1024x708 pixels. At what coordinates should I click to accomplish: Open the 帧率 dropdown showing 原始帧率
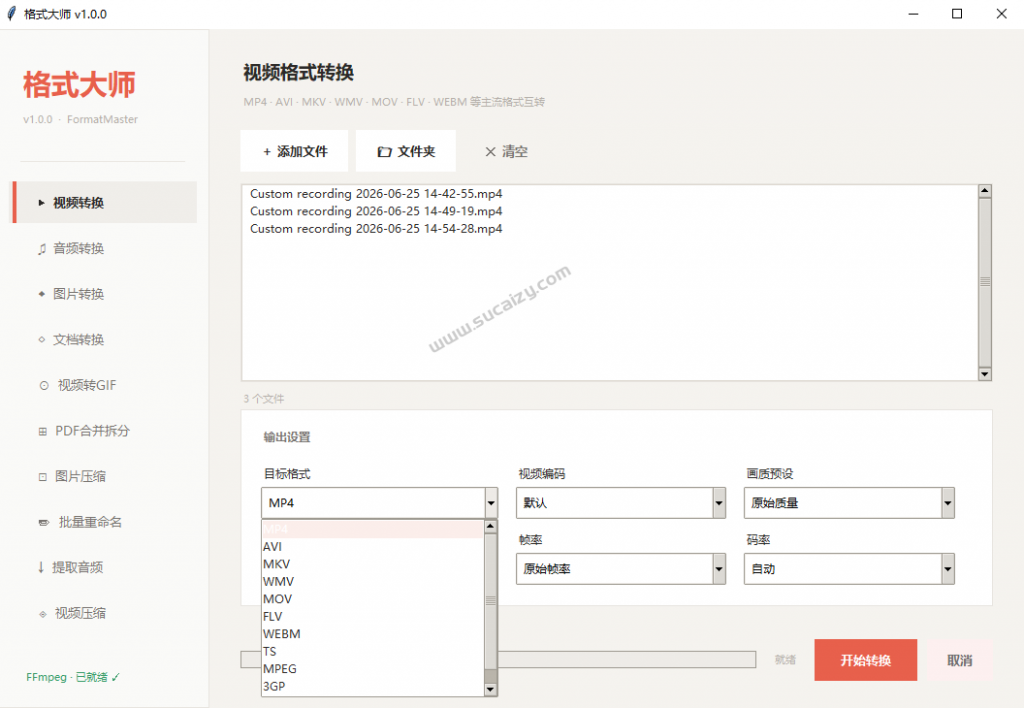click(620, 569)
